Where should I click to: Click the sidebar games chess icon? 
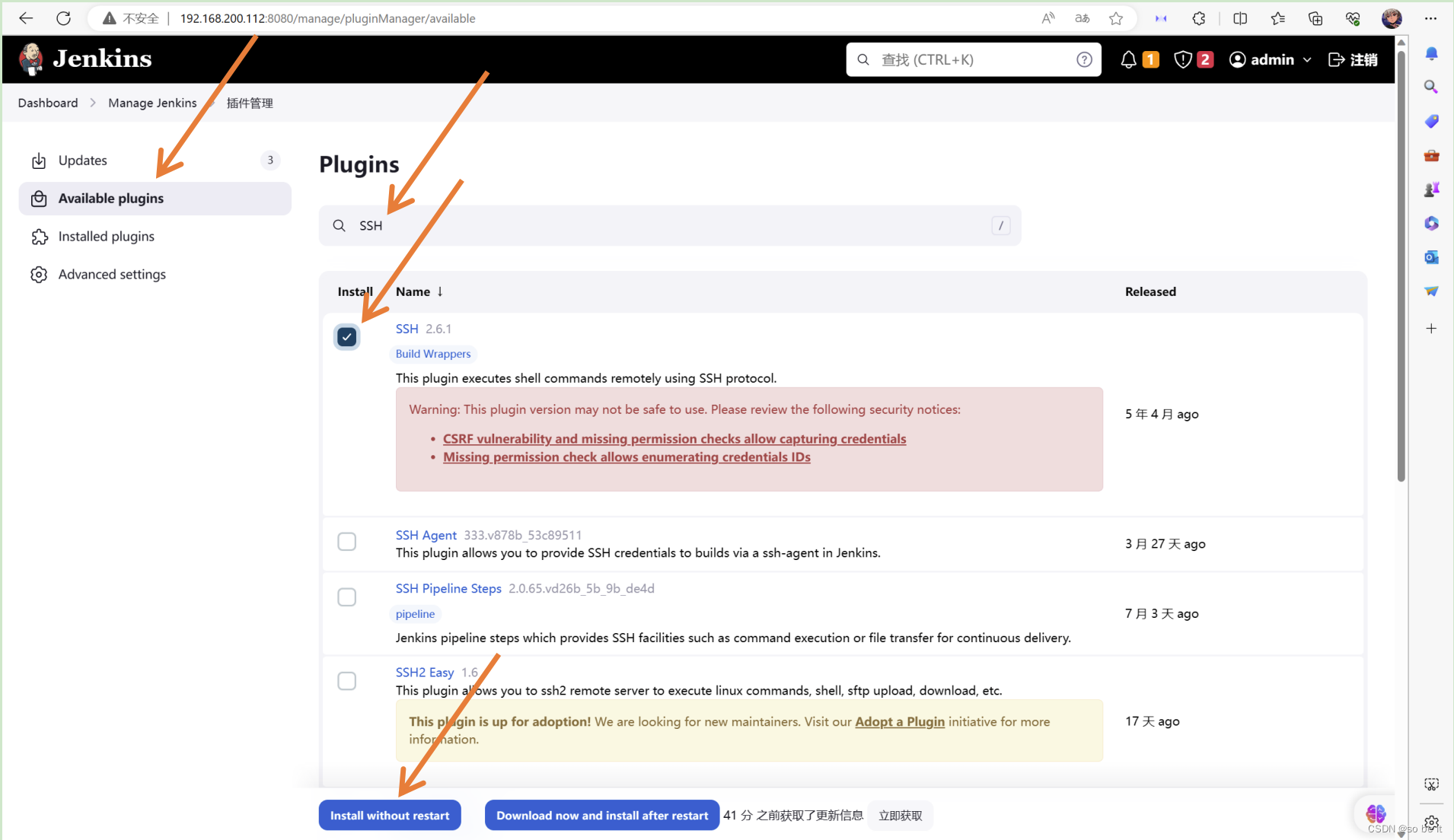click(1432, 189)
